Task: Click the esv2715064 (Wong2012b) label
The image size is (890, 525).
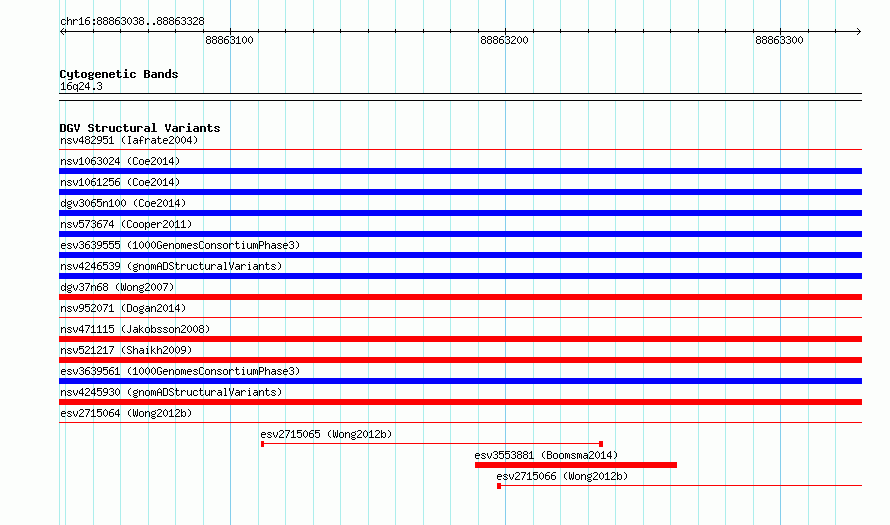Action: [126, 413]
